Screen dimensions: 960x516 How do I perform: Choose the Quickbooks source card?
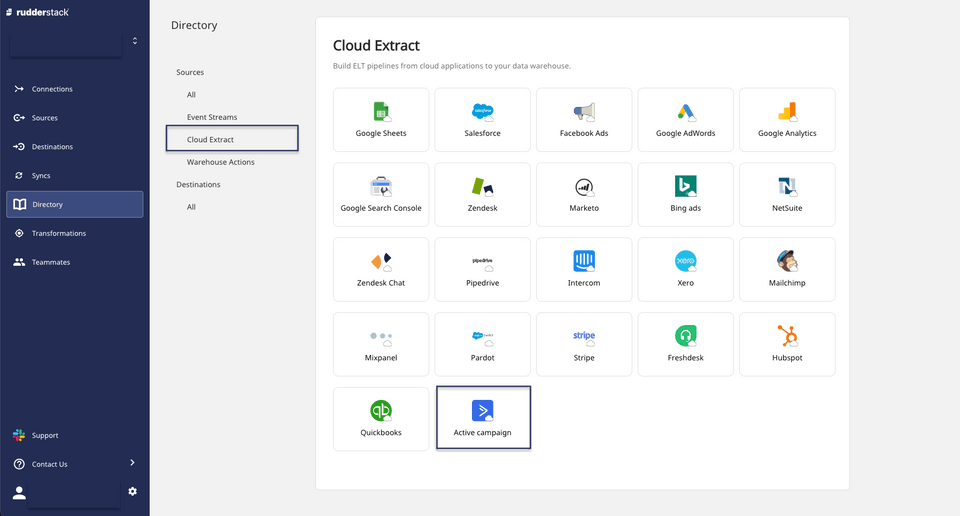pyautogui.click(x=381, y=418)
